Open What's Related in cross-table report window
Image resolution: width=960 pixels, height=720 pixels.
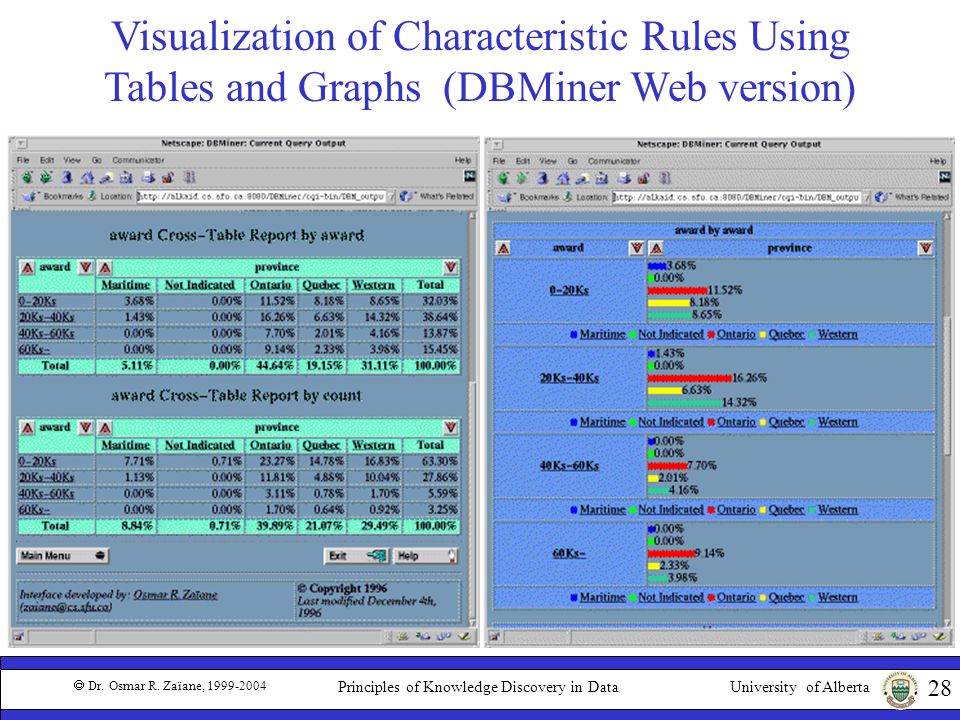coord(437,197)
